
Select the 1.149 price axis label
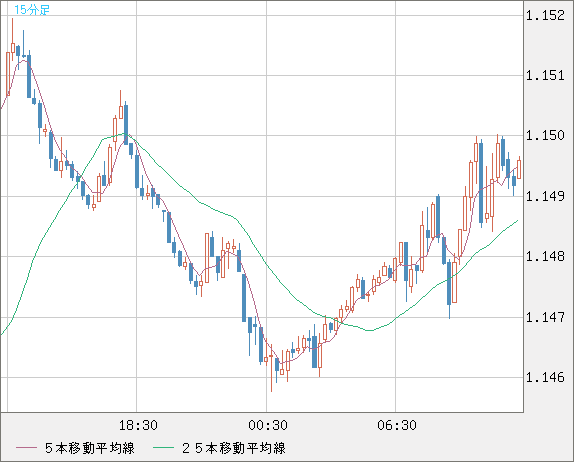click(x=545, y=196)
